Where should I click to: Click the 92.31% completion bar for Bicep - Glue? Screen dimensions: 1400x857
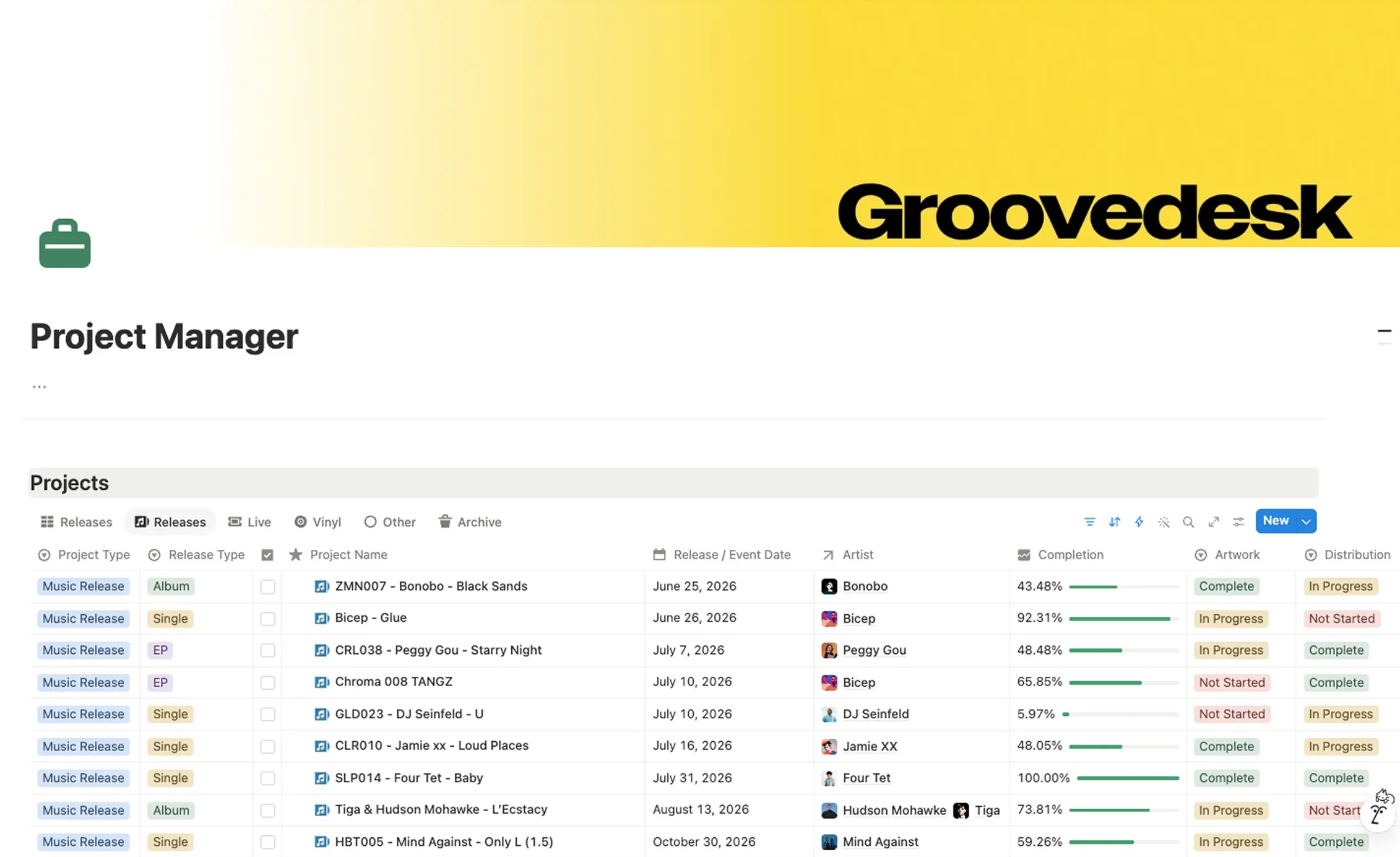click(x=1123, y=619)
